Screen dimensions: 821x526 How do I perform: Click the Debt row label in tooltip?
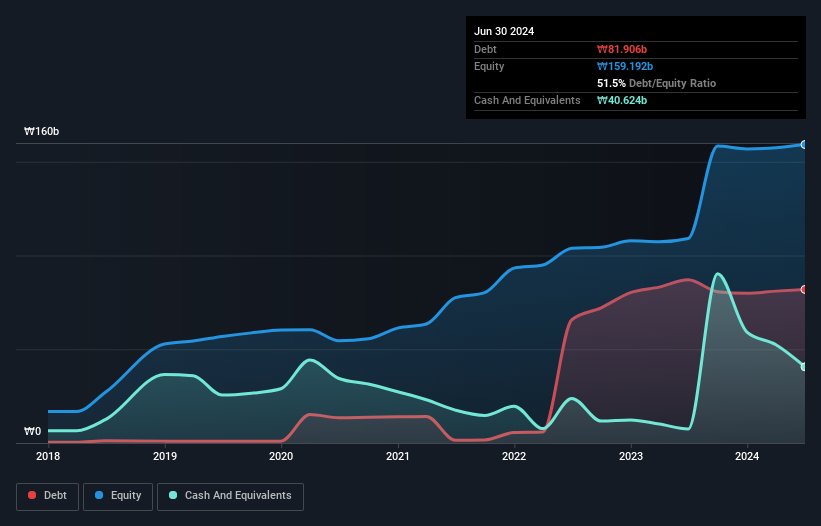click(x=485, y=49)
